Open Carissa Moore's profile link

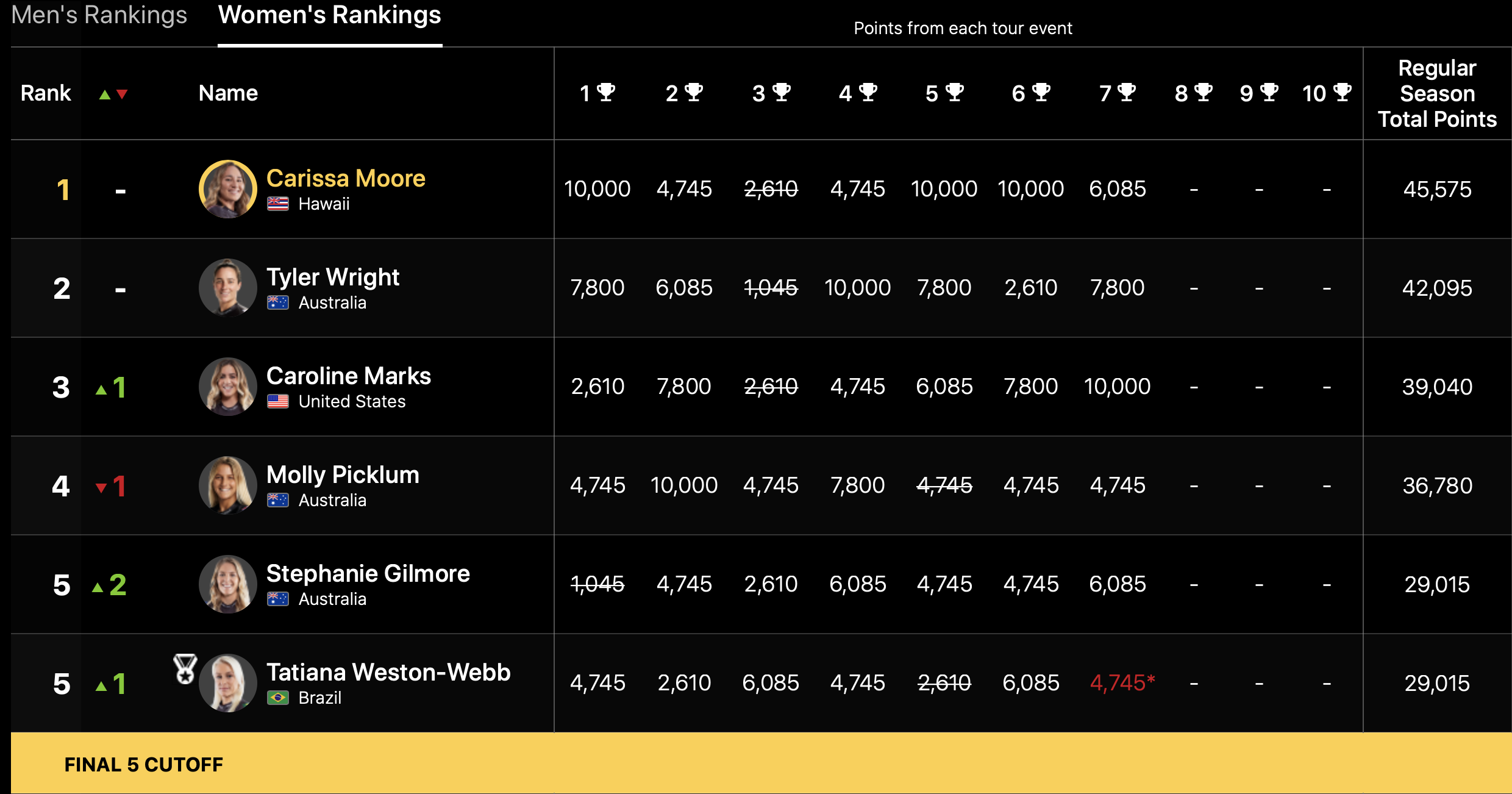(346, 179)
